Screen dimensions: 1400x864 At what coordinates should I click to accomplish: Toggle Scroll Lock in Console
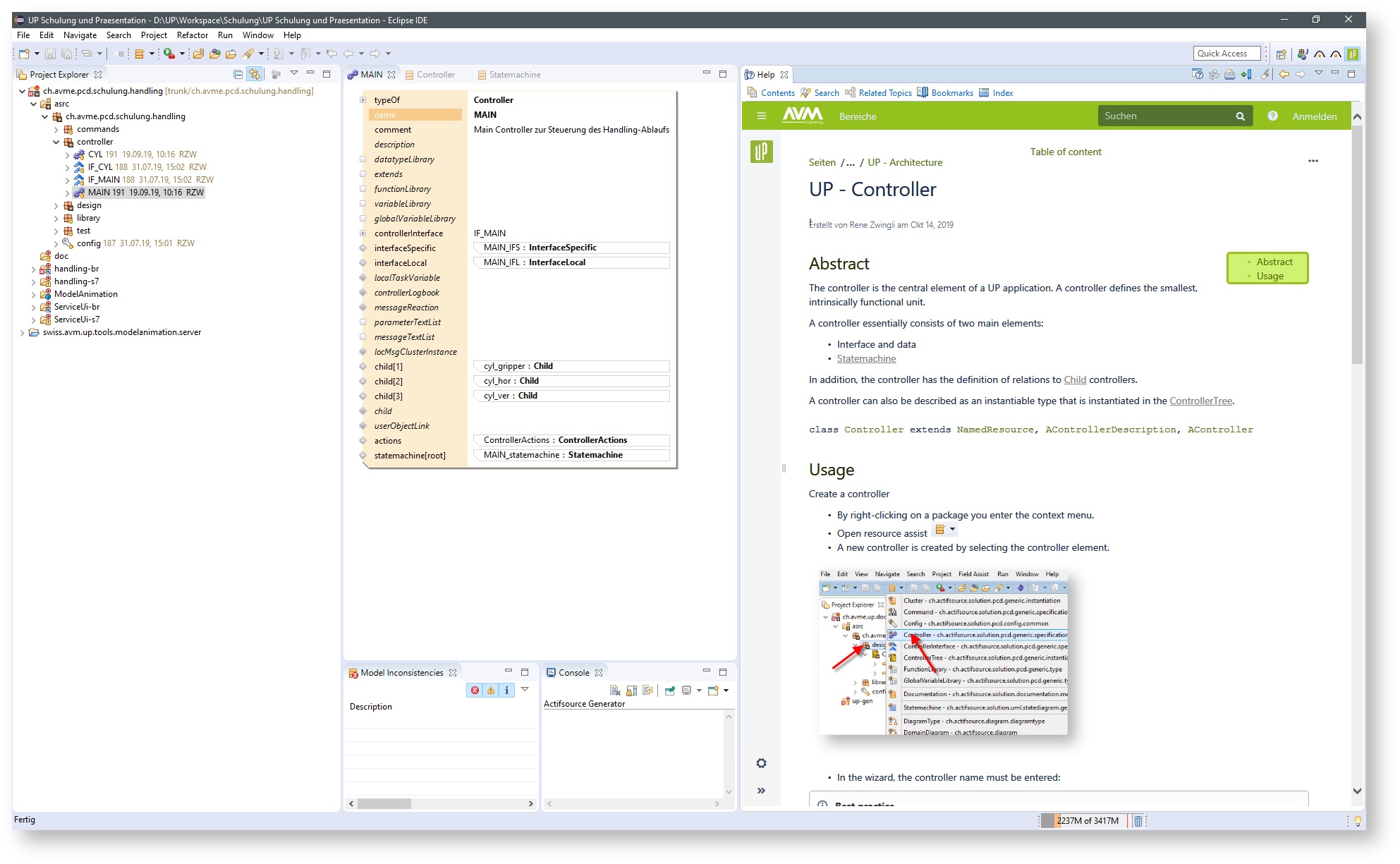(x=631, y=690)
